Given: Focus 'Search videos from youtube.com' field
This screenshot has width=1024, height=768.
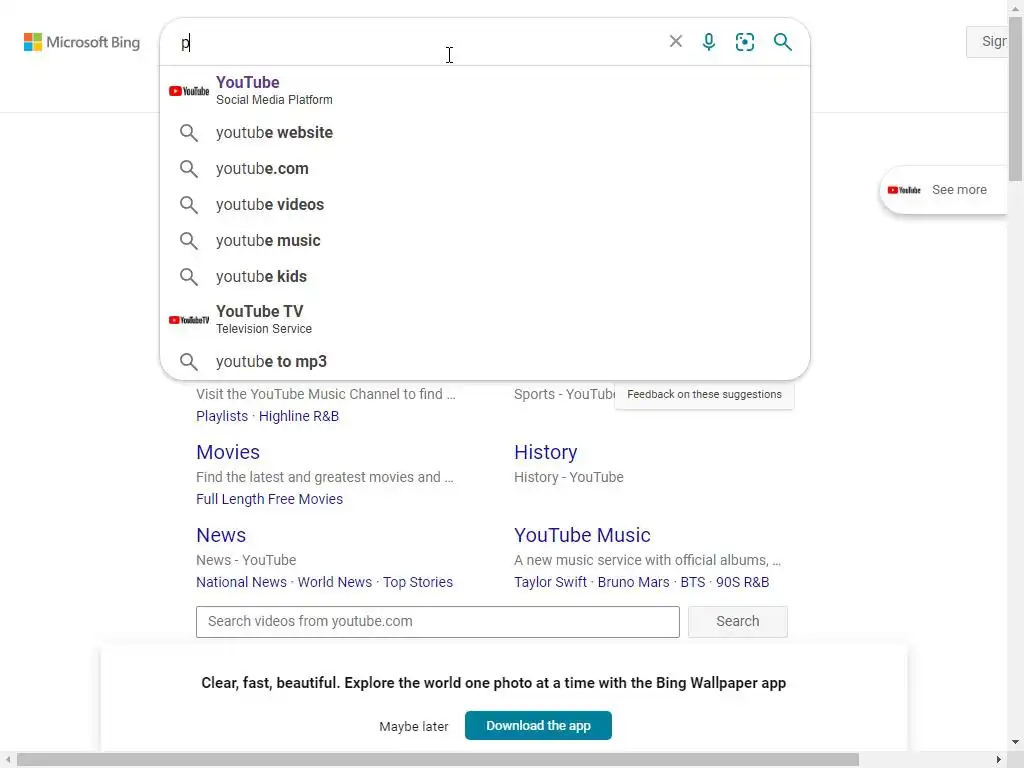Looking at the screenshot, I should click(x=438, y=622).
